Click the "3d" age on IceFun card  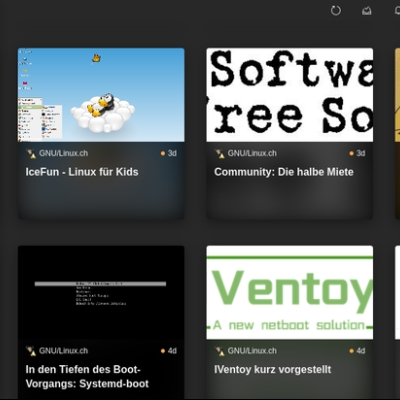pos(172,153)
